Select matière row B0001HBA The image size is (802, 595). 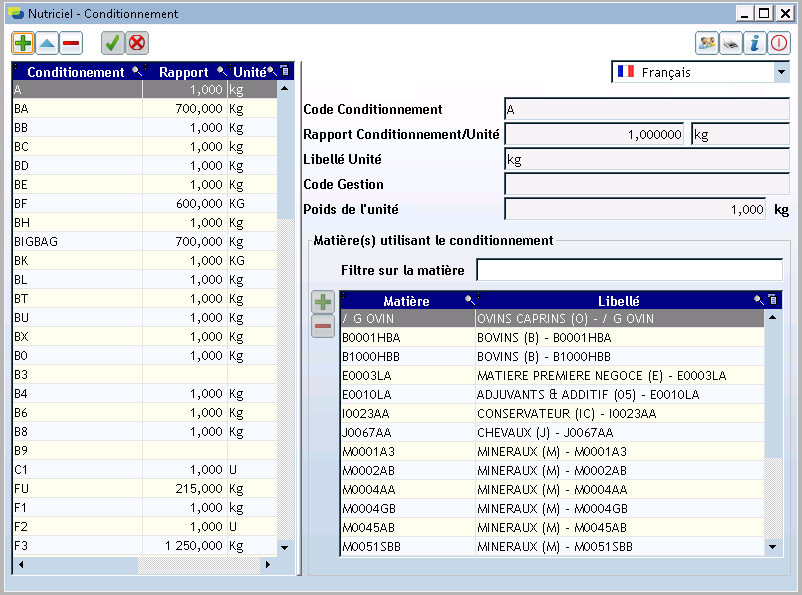552,338
